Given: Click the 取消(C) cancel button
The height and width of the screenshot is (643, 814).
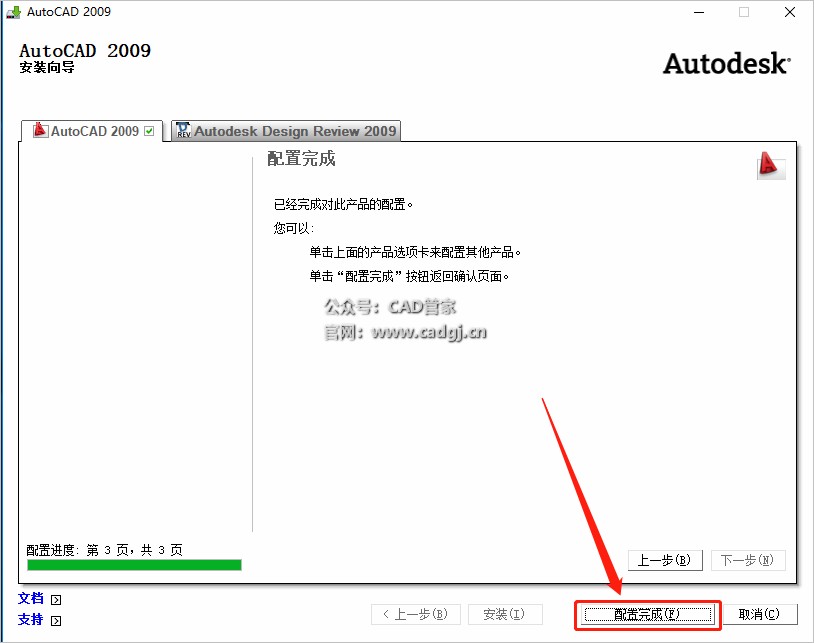Looking at the screenshot, I should (759, 614).
